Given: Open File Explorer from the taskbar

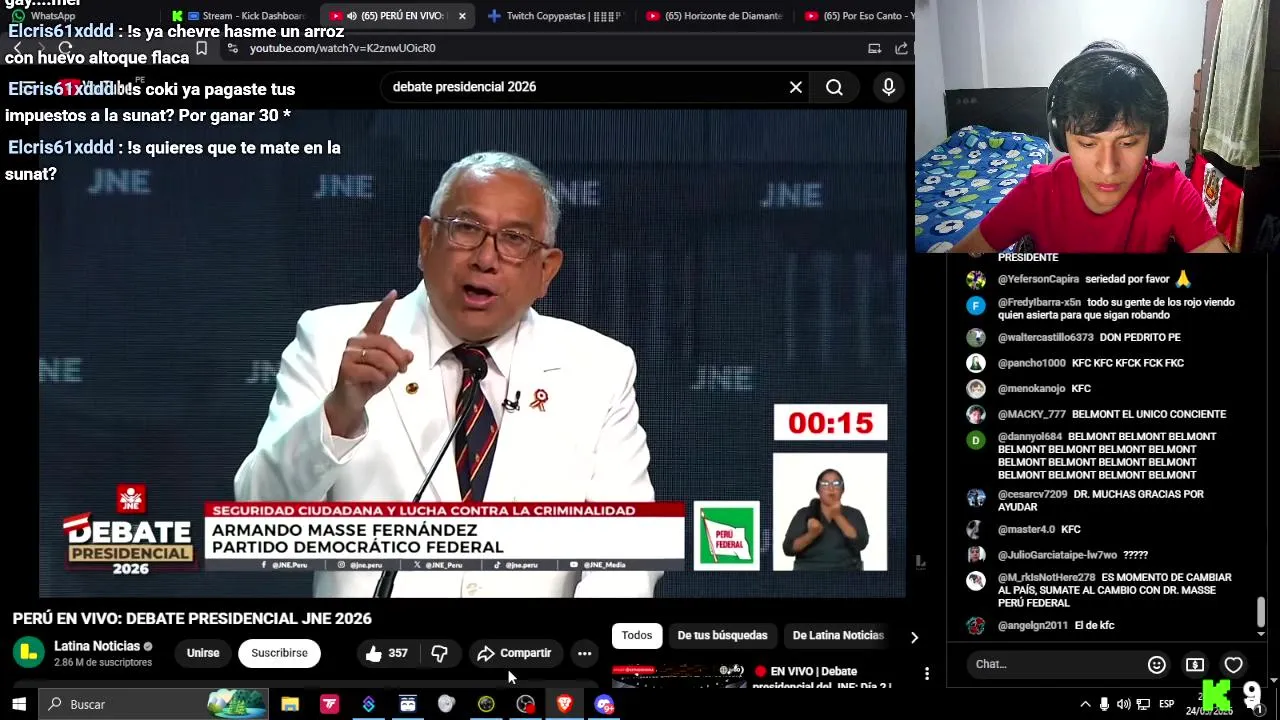Looking at the screenshot, I should point(290,704).
